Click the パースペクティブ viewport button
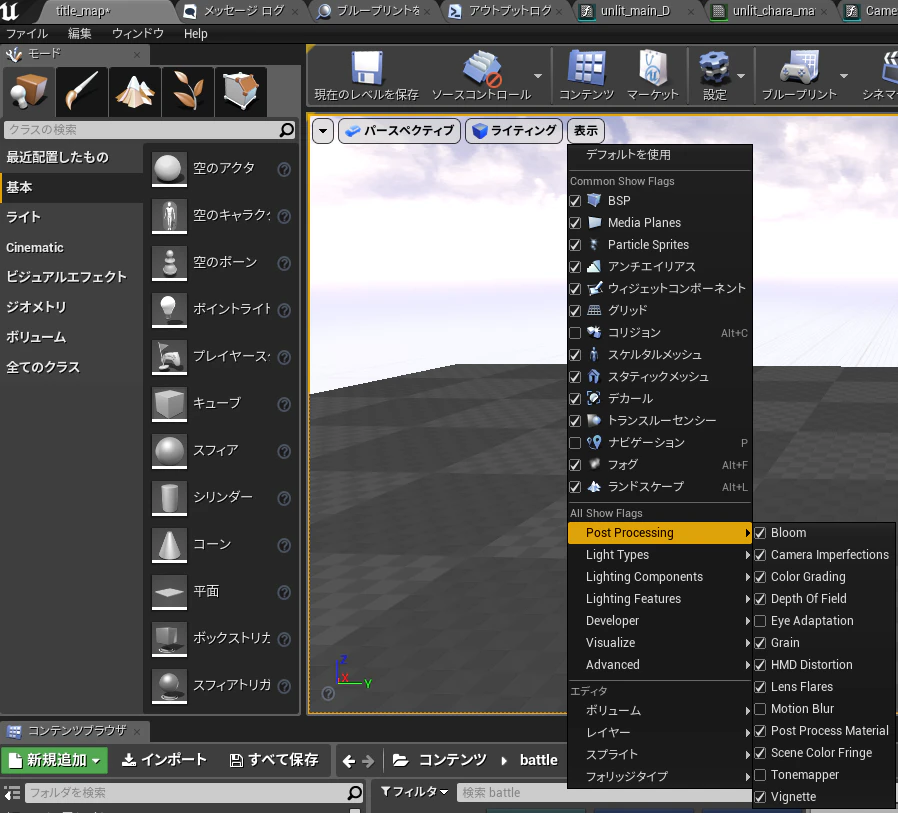Image resolution: width=898 pixels, height=813 pixels. coord(400,131)
